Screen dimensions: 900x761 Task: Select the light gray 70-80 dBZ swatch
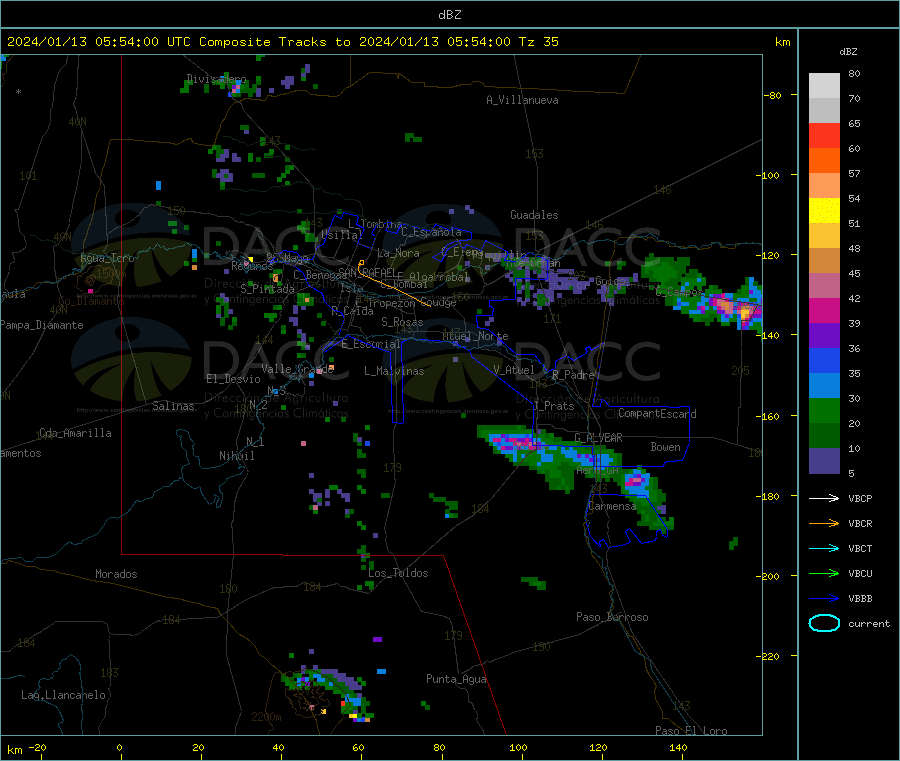click(x=824, y=86)
